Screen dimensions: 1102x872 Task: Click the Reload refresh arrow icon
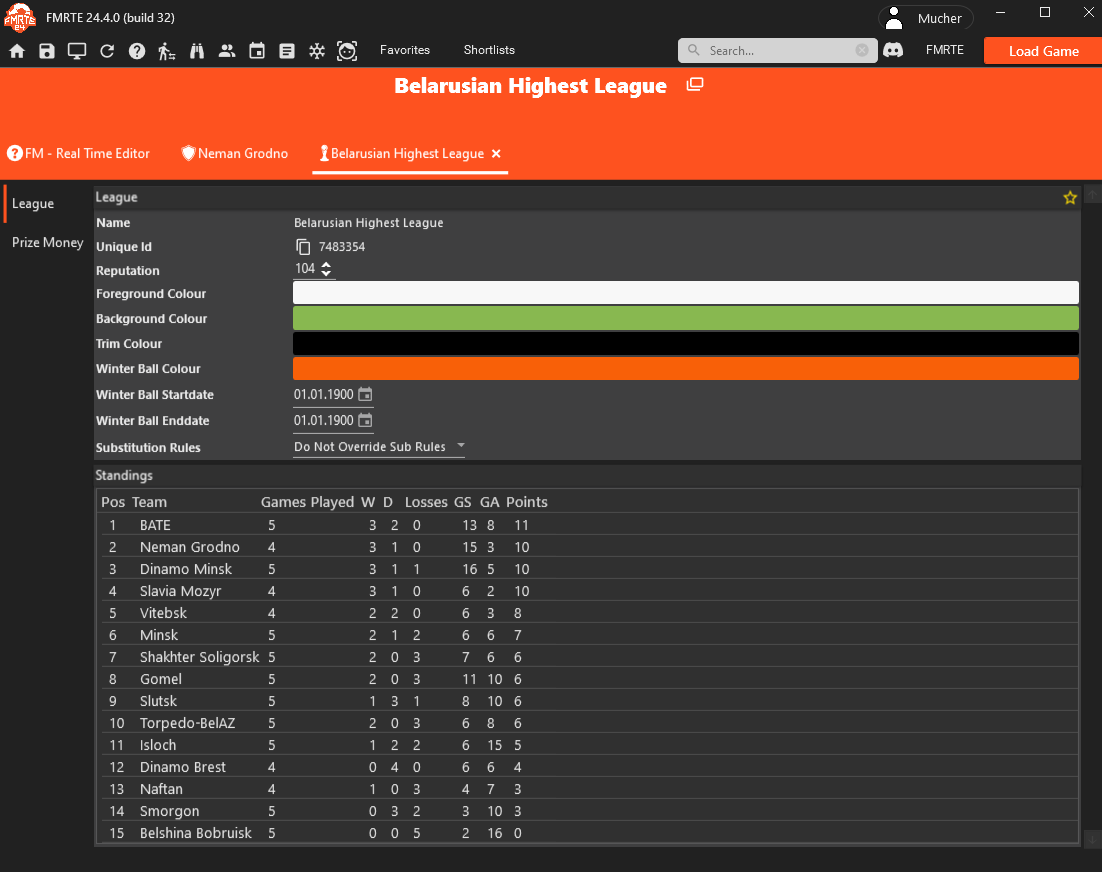(107, 51)
